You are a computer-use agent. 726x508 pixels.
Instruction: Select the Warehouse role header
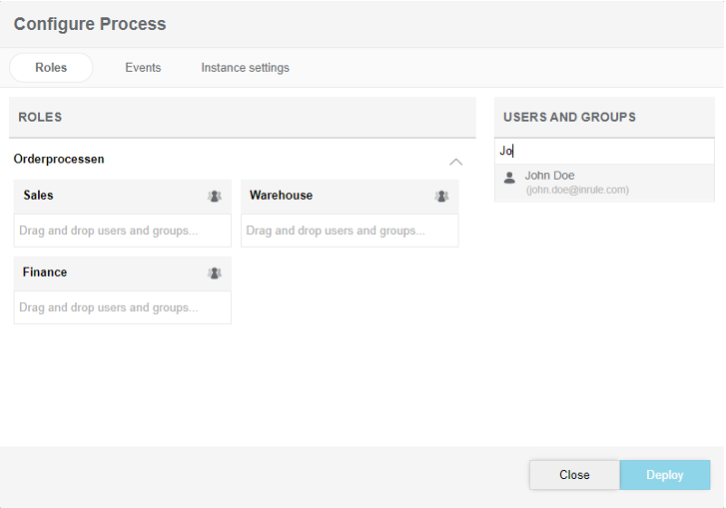pyautogui.click(x=281, y=196)
